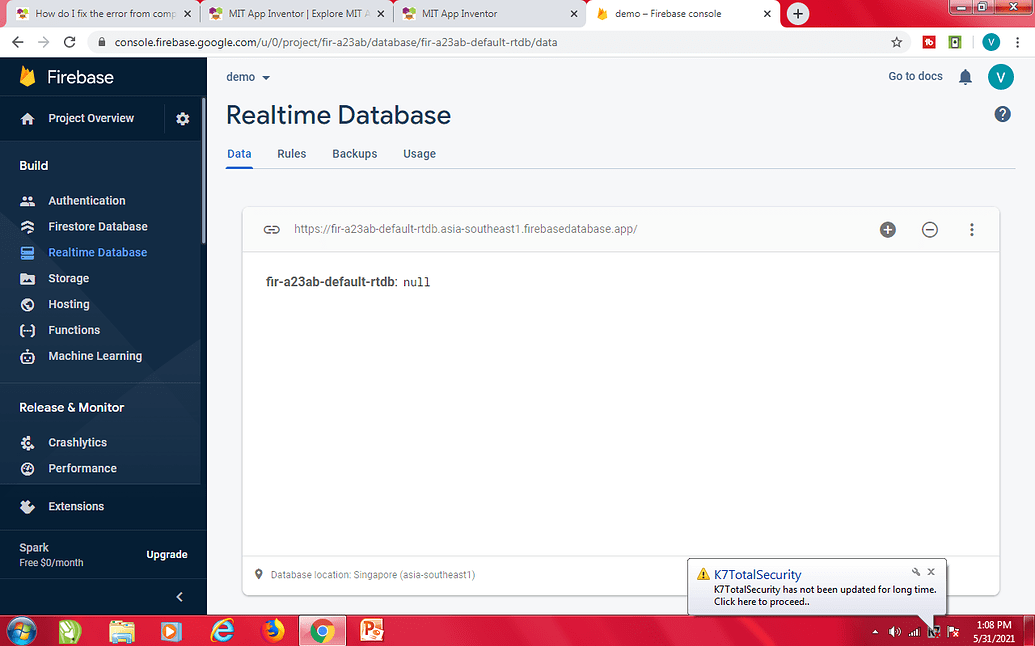Screen dimensions: 1035x646
Task: Open the Authentication panel
Action: (87, 200)
